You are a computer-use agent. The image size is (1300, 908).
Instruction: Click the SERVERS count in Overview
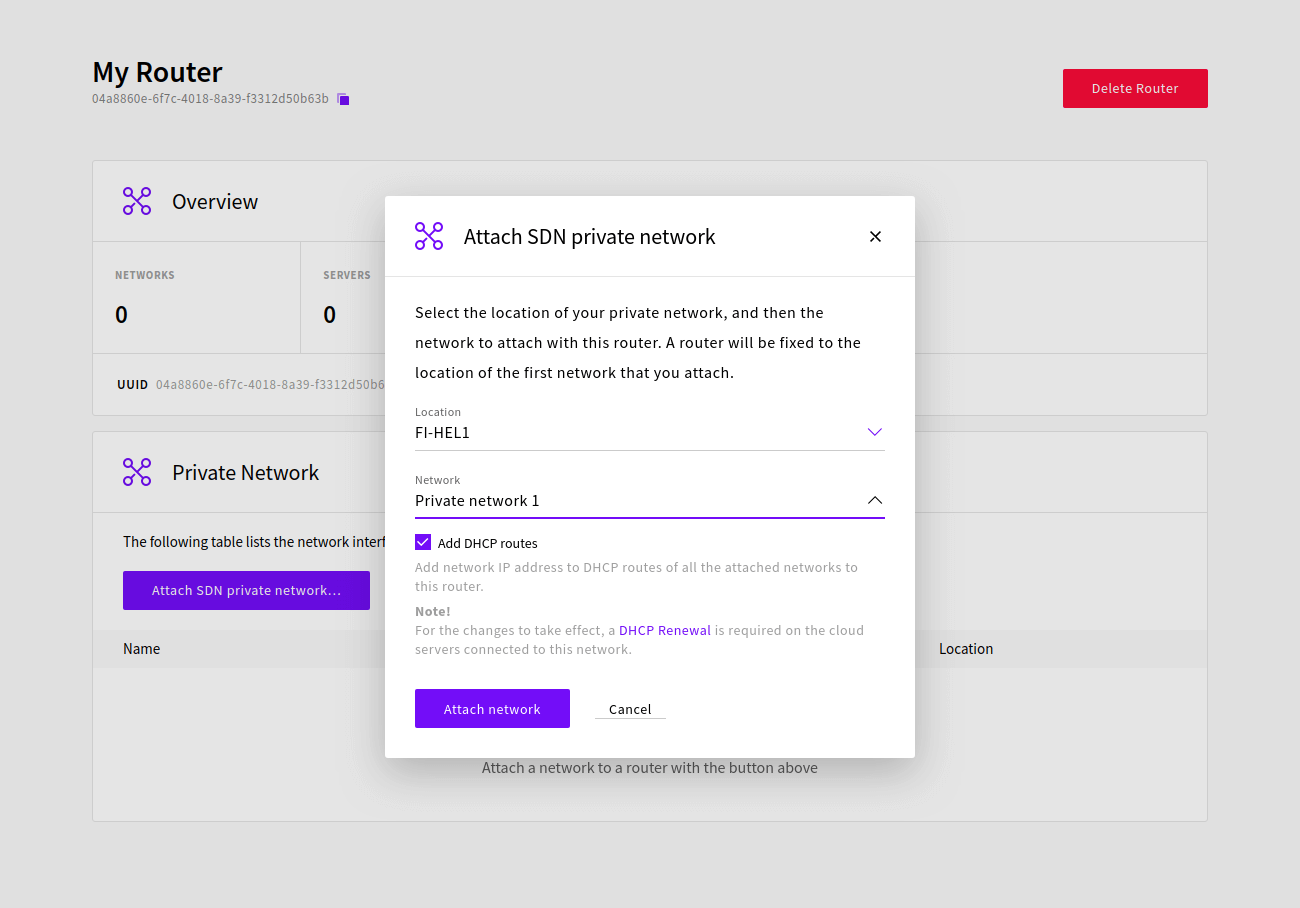(x=330, y=315)
